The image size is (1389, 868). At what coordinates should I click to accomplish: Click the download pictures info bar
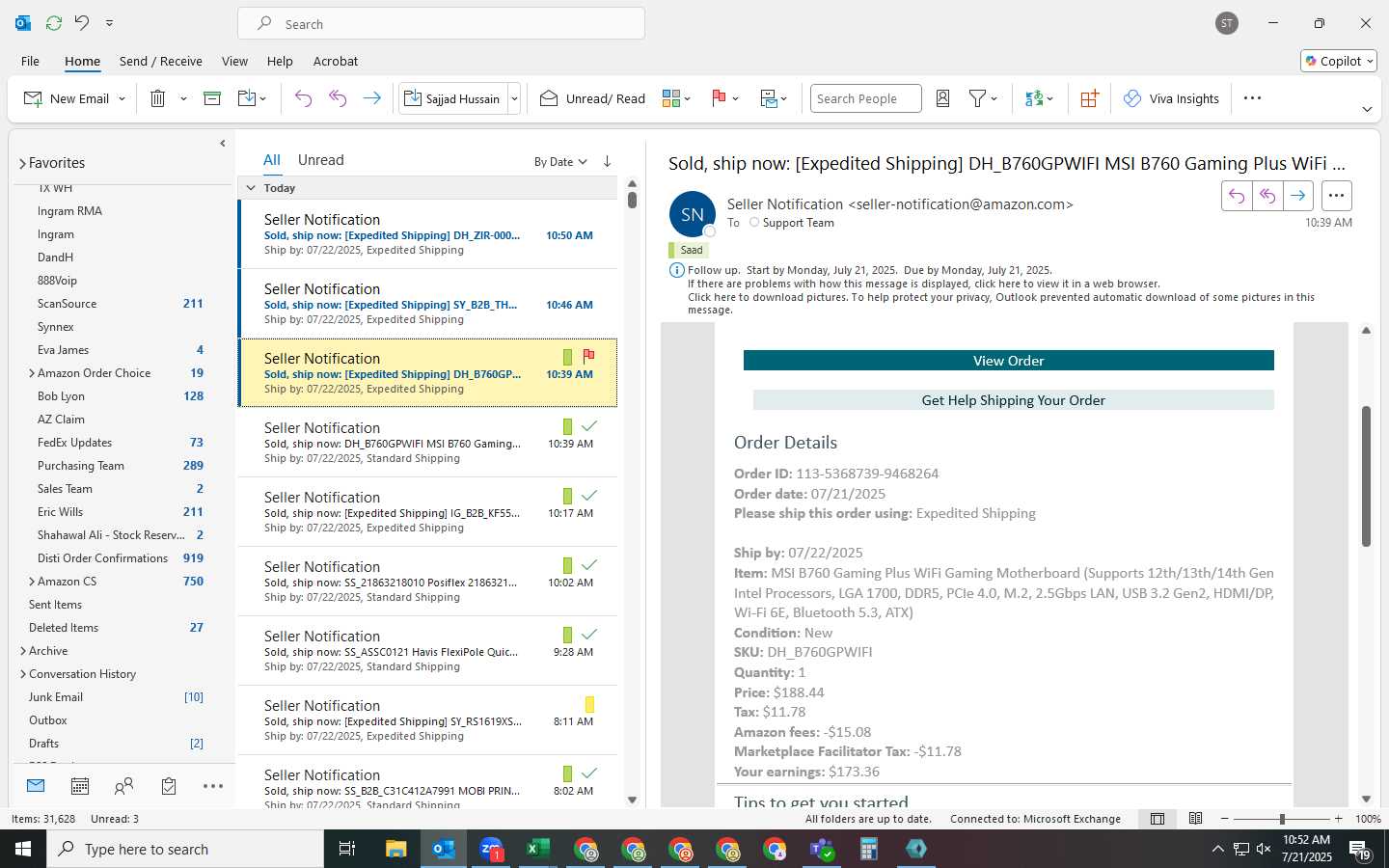pos(1001,304)
